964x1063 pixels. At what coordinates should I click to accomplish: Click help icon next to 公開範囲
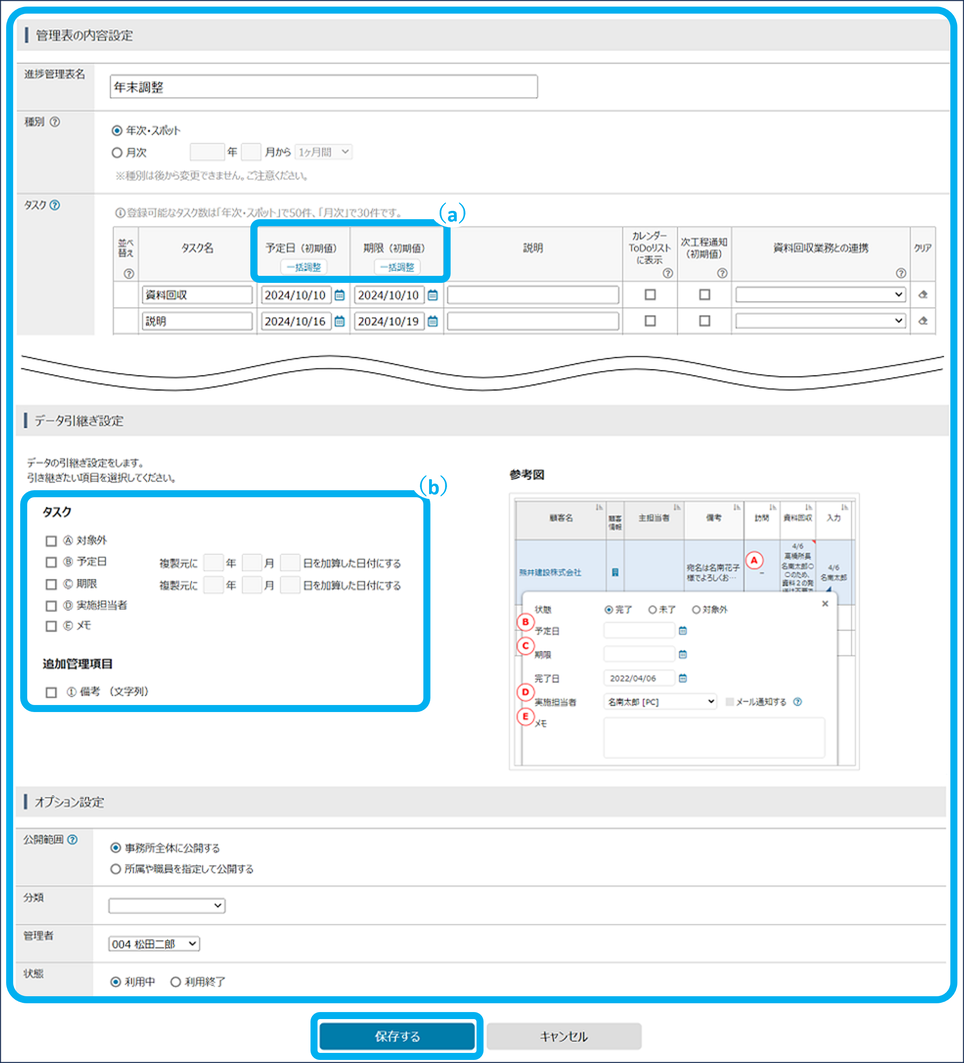(x=72, y=840)
